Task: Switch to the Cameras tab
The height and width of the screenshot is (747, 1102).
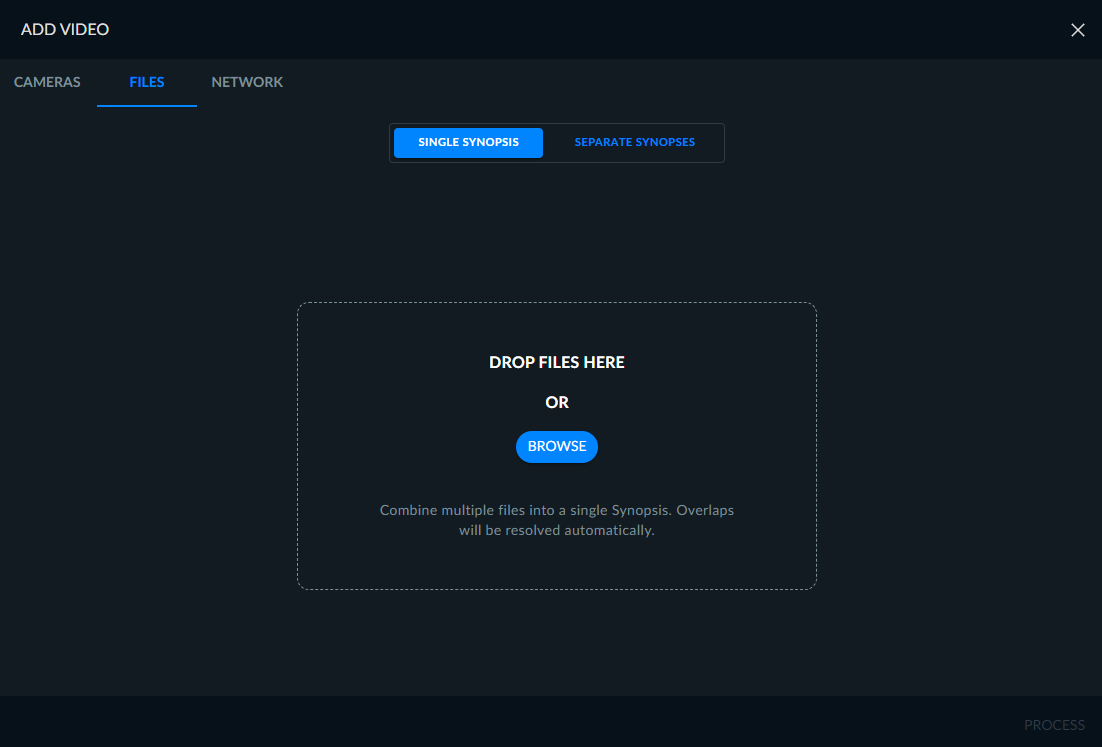Action: tap(47, 82)
